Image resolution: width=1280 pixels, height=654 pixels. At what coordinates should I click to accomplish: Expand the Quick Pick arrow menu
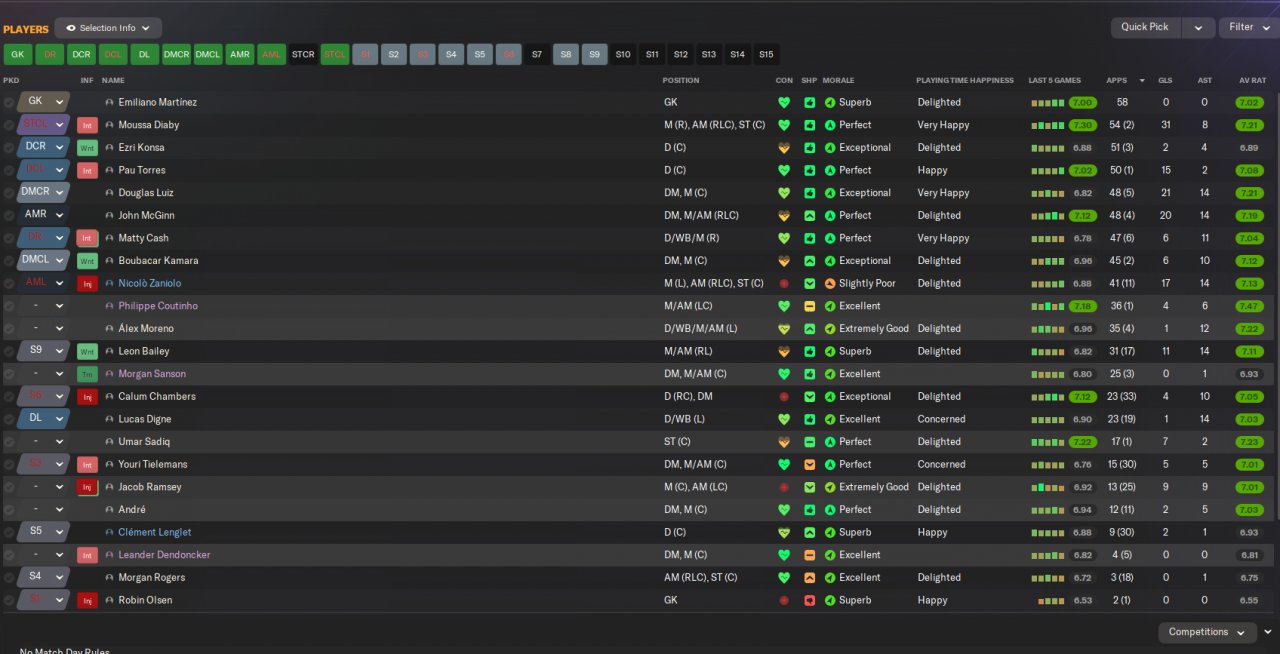point(1198,28)
